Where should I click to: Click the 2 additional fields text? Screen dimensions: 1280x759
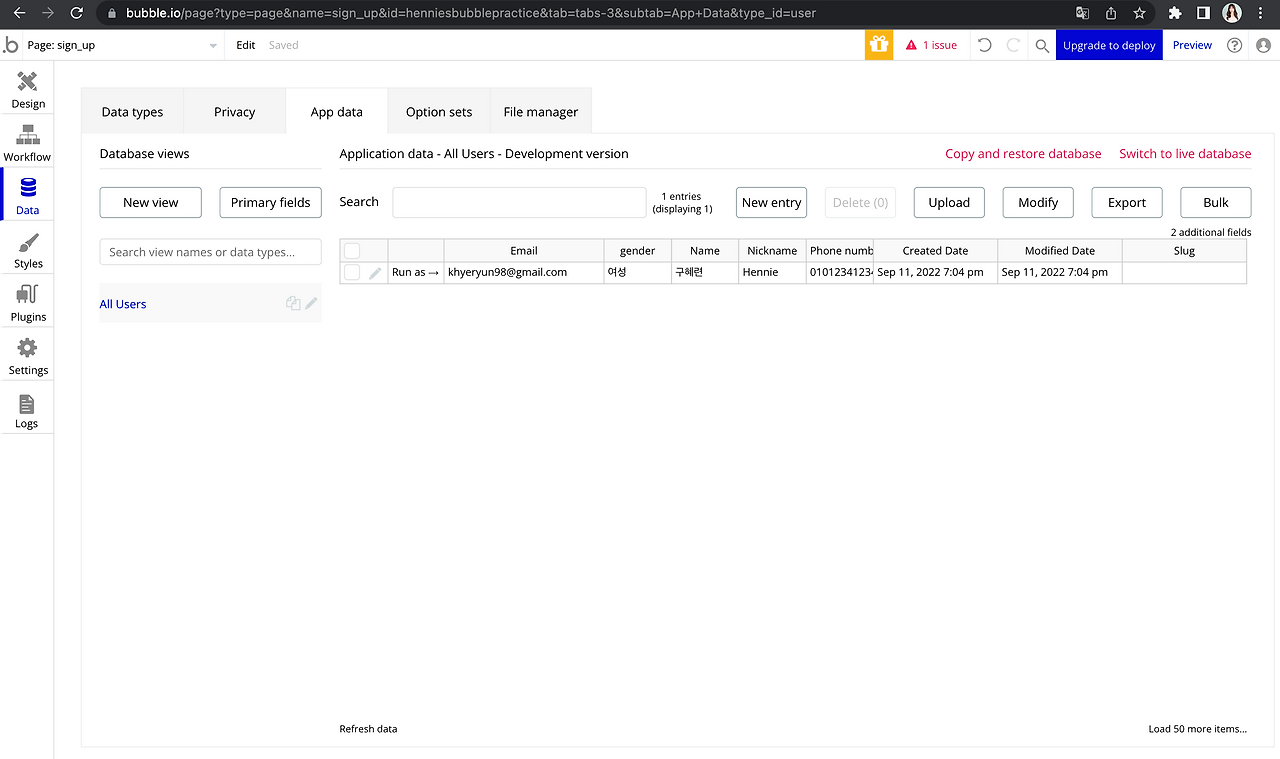coord(1211,232)
